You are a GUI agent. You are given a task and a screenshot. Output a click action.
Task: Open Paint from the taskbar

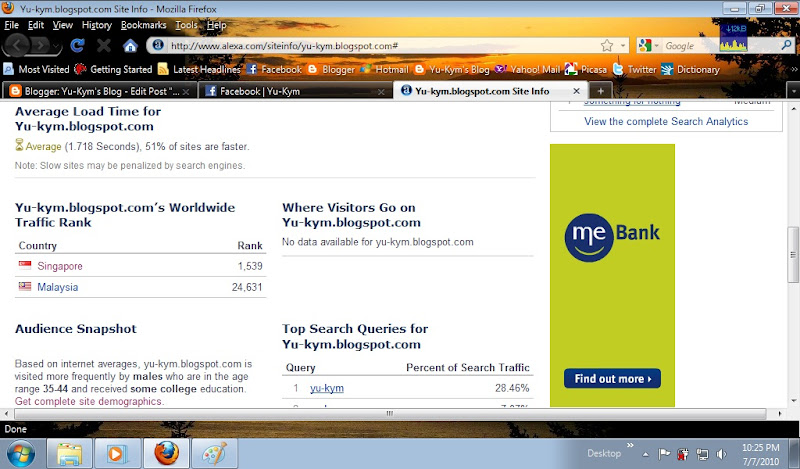[214, 453]
